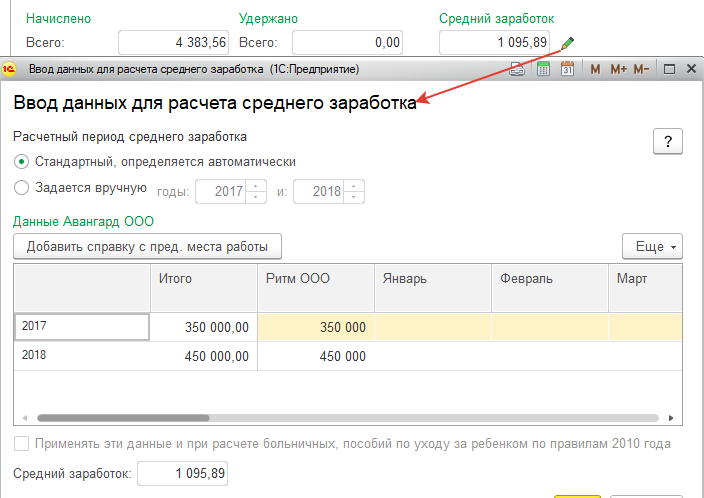Click the 450 000,00 total cell
Image resolution: width=704 pixels, height=498 pixels.
click(x=204, y=356)
